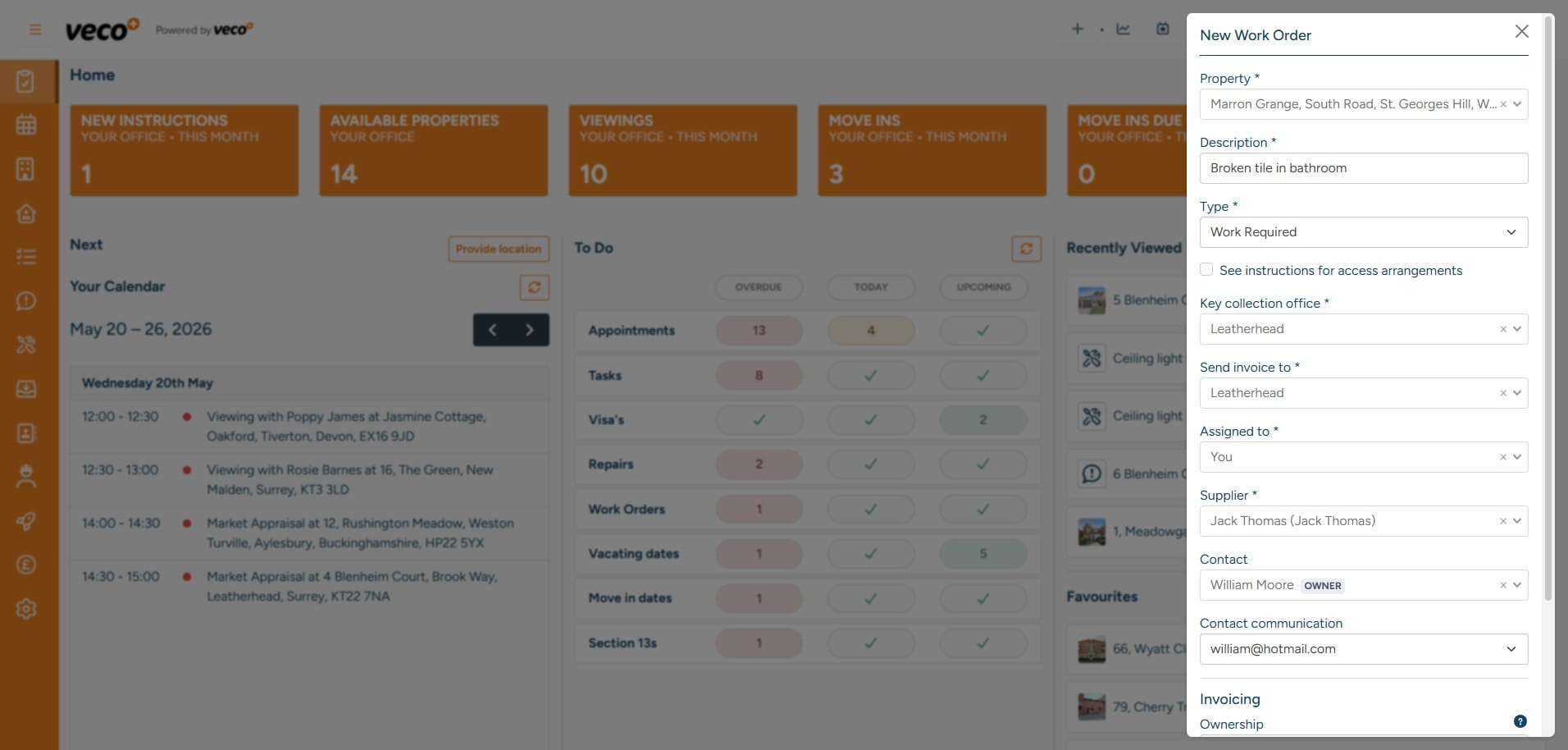Open the Contact communication dropdown
Image resolution: width=1568 pixels, height=750 pixels.
pyautogui.click(x=1364, y=649)
